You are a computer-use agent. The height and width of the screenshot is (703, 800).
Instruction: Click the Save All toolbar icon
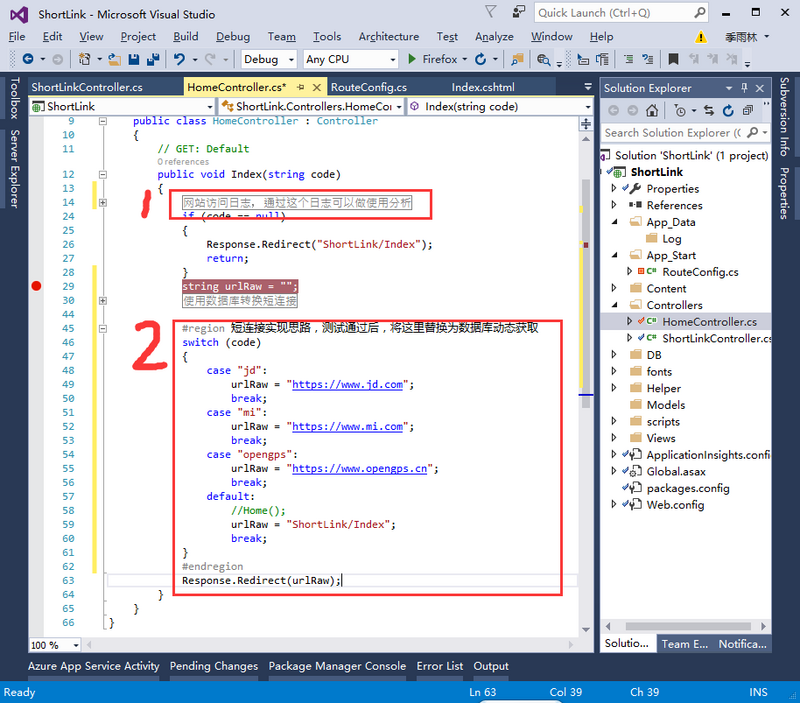[153, 59]
